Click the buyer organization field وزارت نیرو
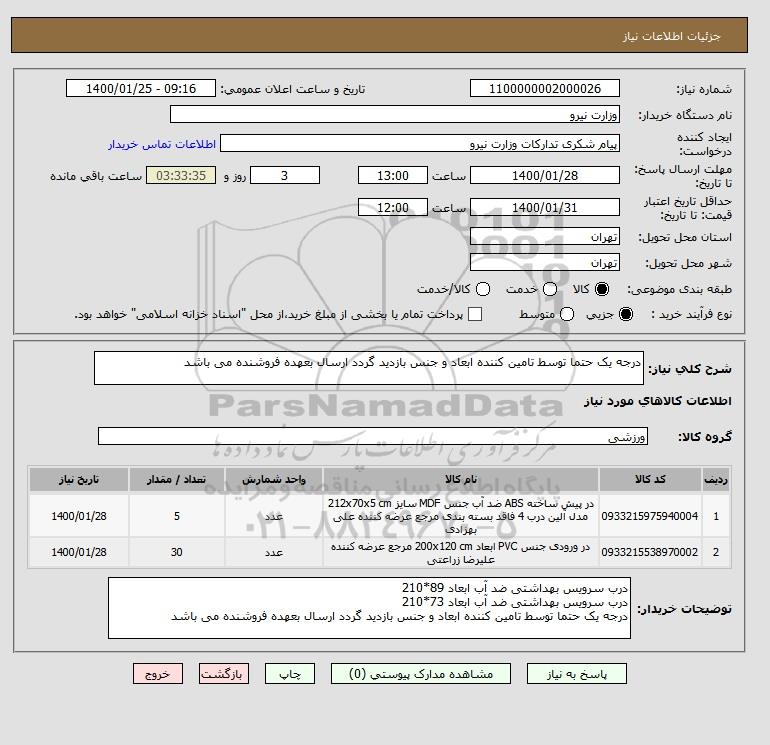The image size is (770, 745). coord(395,114)
